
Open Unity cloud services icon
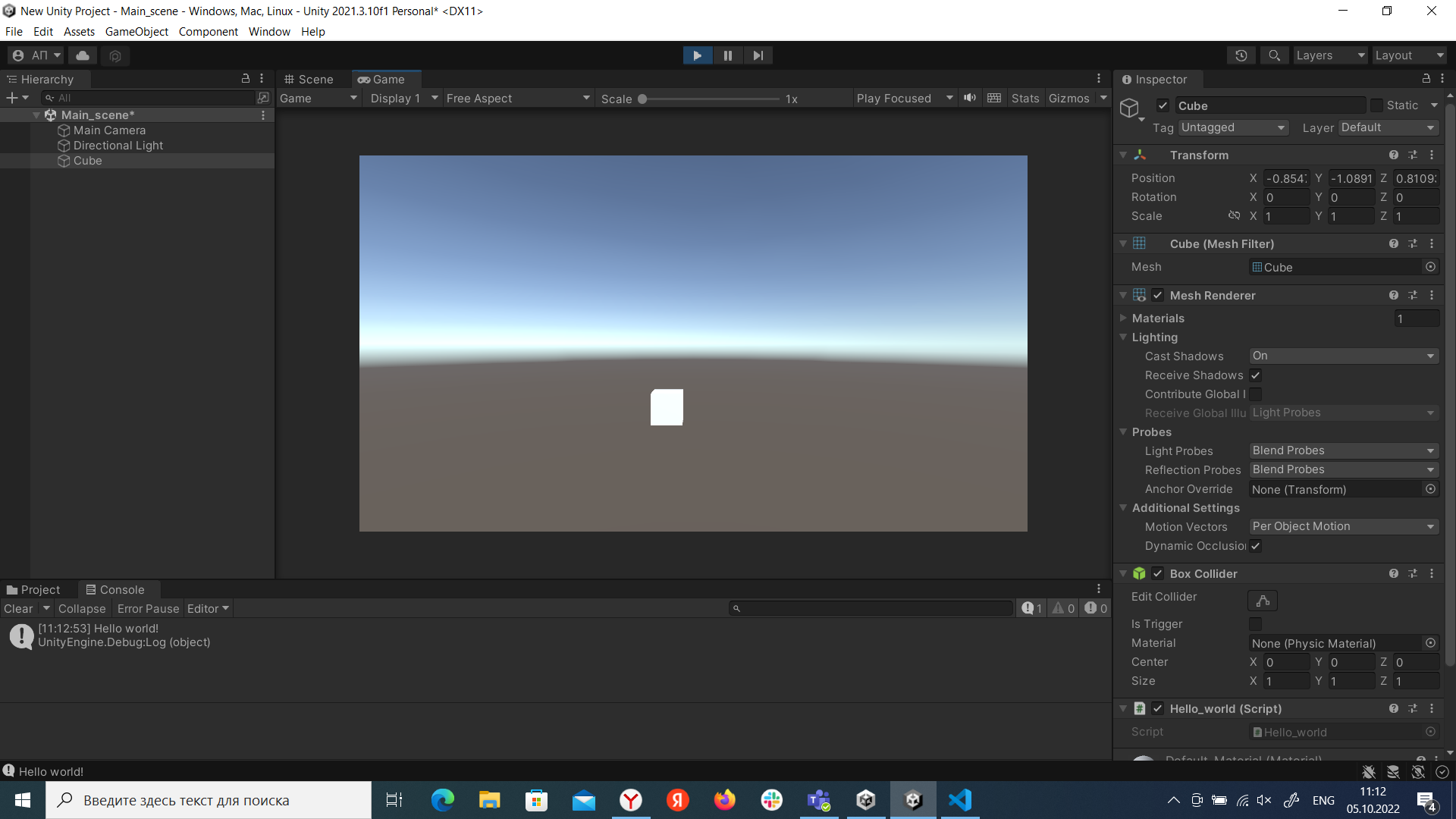pyautogui.click(x=83, y=55)
